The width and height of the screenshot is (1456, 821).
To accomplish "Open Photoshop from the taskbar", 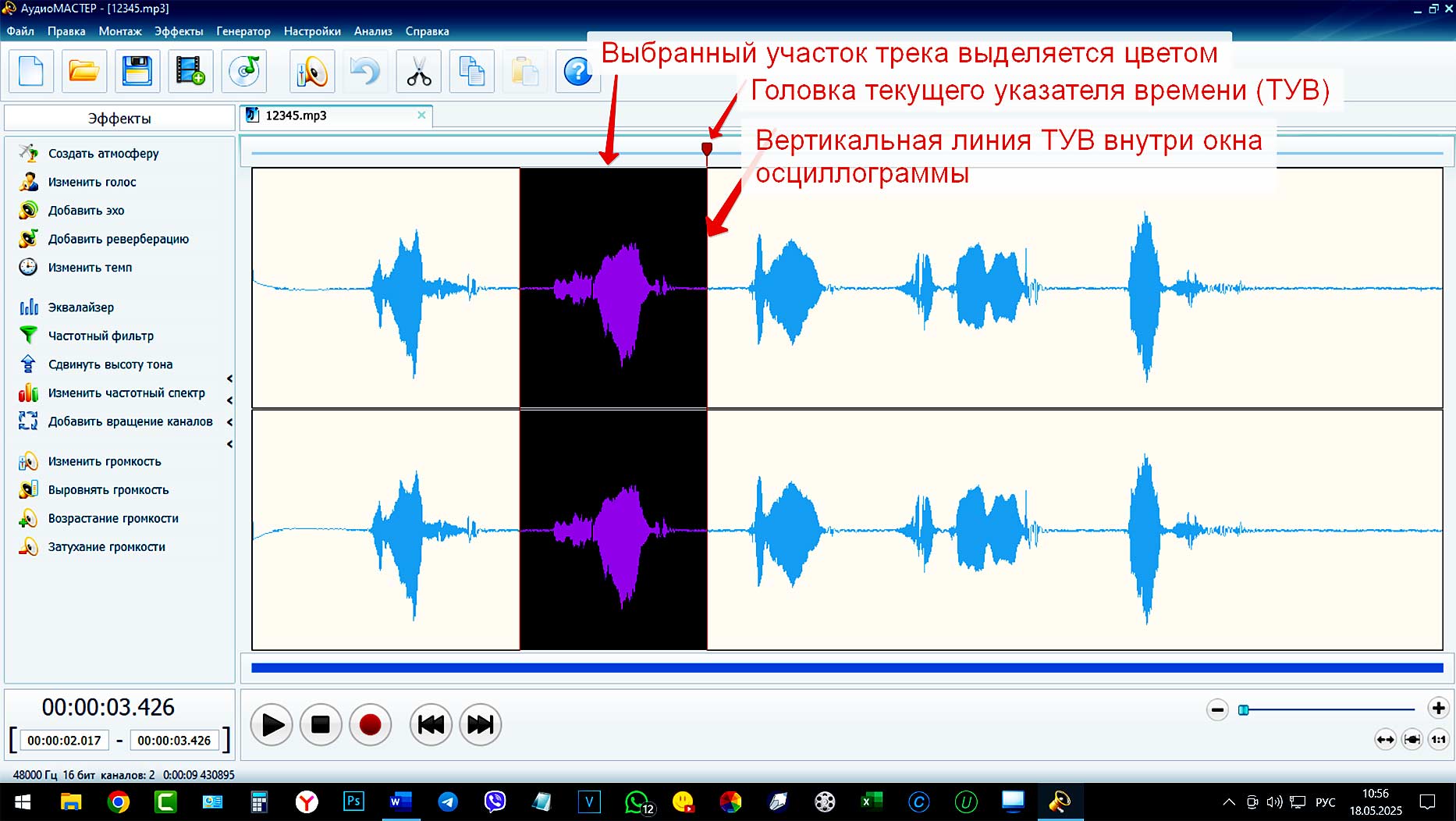I will point(353,801).
